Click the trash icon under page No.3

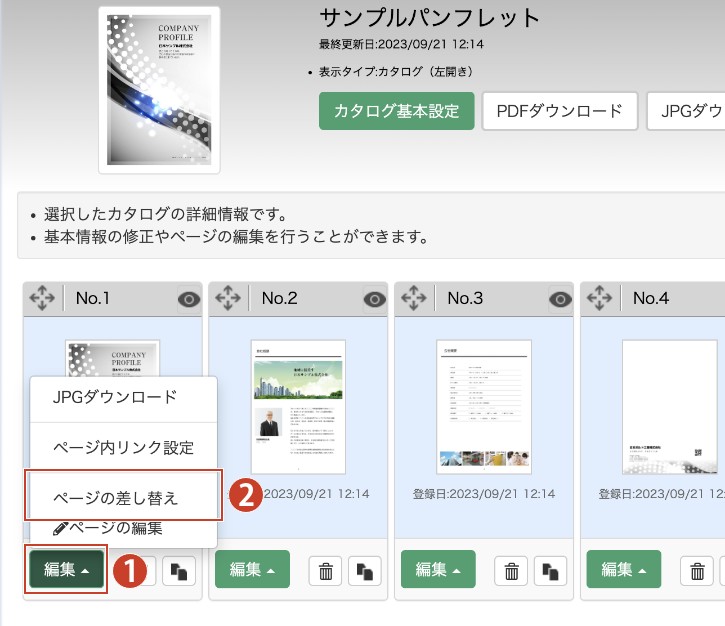point(511,570)
